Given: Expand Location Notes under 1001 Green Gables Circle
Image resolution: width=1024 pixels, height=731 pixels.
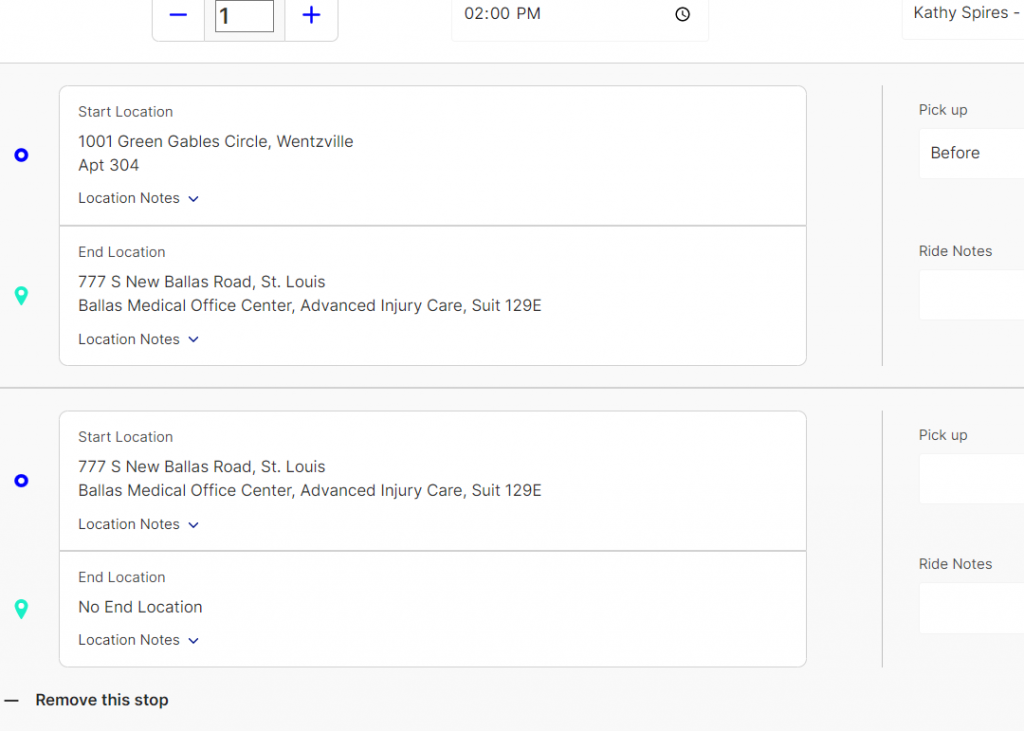Looking at the screenshot, I should tap(139, 198).
